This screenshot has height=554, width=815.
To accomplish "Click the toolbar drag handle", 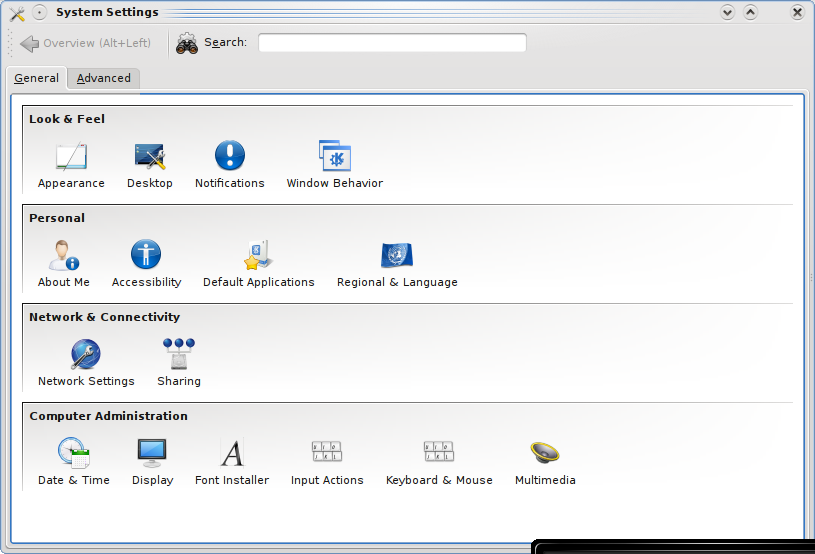I will coord(10,43).
